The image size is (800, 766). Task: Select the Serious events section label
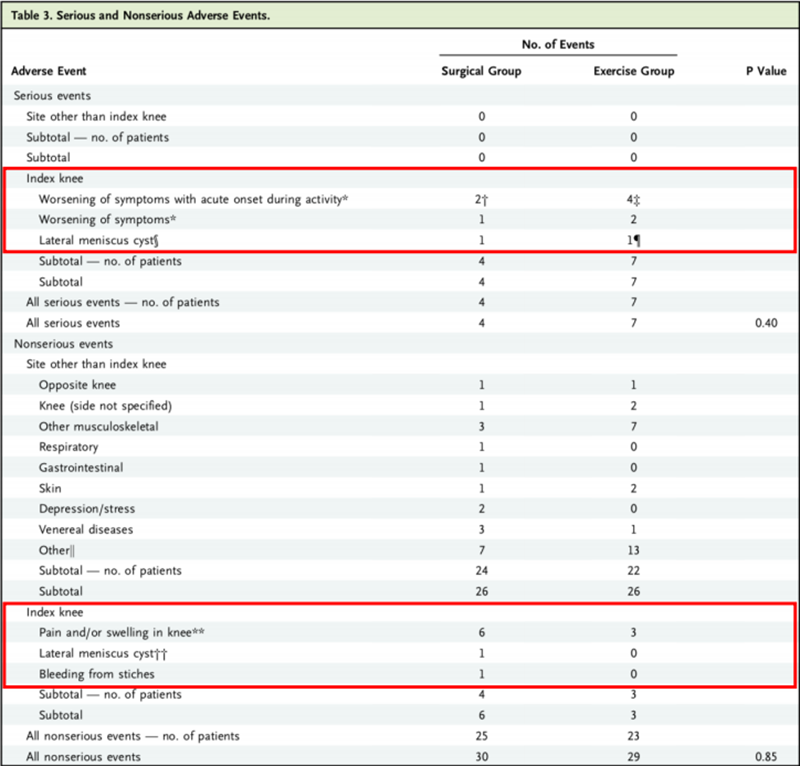(53, 94)
